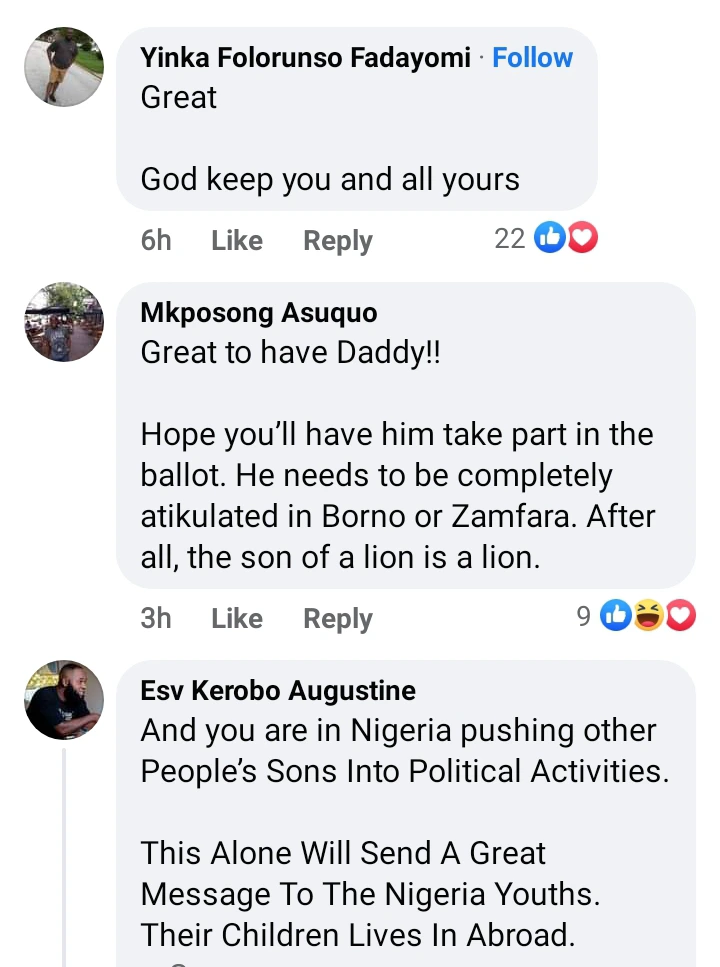
Task: Click the thumbs-up reaction icon on Yinka's comment
Action: [x=550, y=239]
